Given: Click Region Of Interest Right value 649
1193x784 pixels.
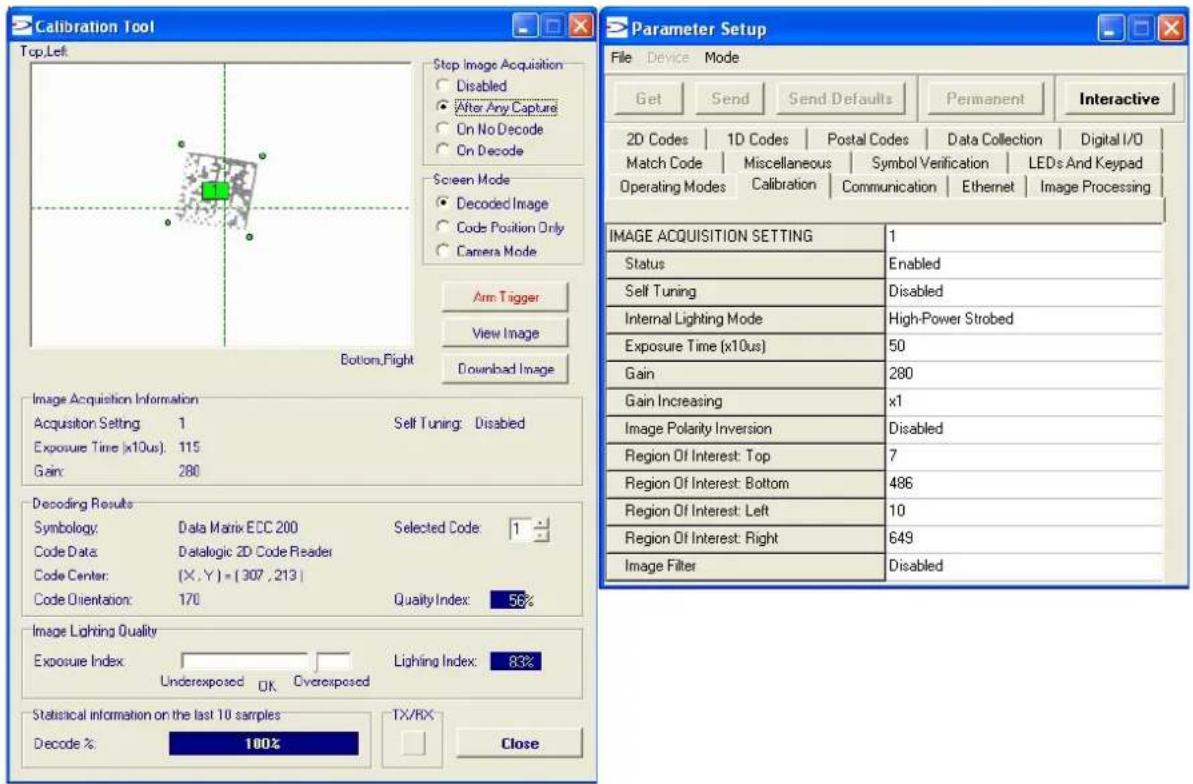Looking at the screenshot, I should coord(1024,537).
